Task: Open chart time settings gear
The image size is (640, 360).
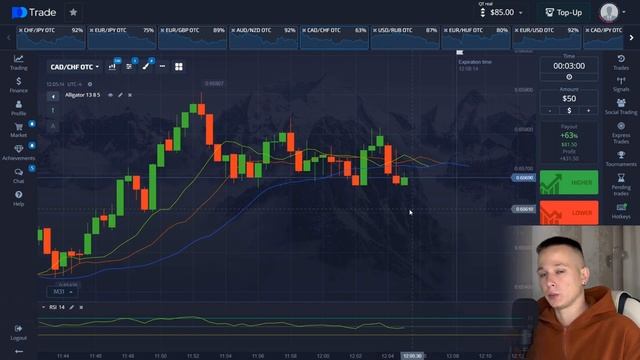Action: click(90, 84)
